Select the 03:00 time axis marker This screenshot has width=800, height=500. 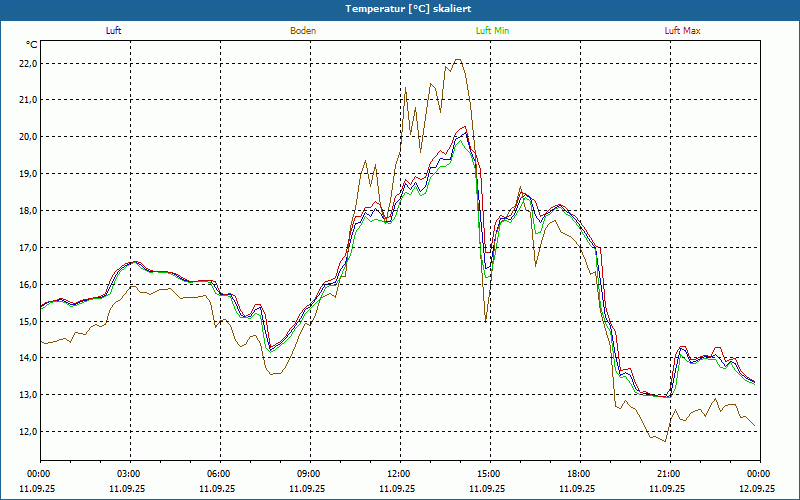point(129,474)
